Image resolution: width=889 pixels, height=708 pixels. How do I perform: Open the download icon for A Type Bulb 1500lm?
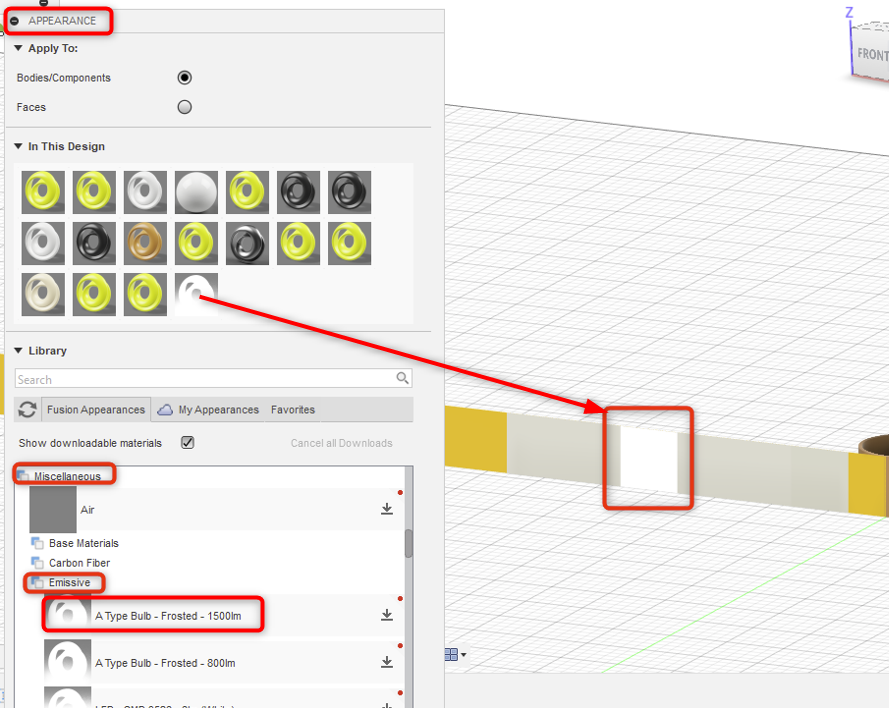coord(386,614)
